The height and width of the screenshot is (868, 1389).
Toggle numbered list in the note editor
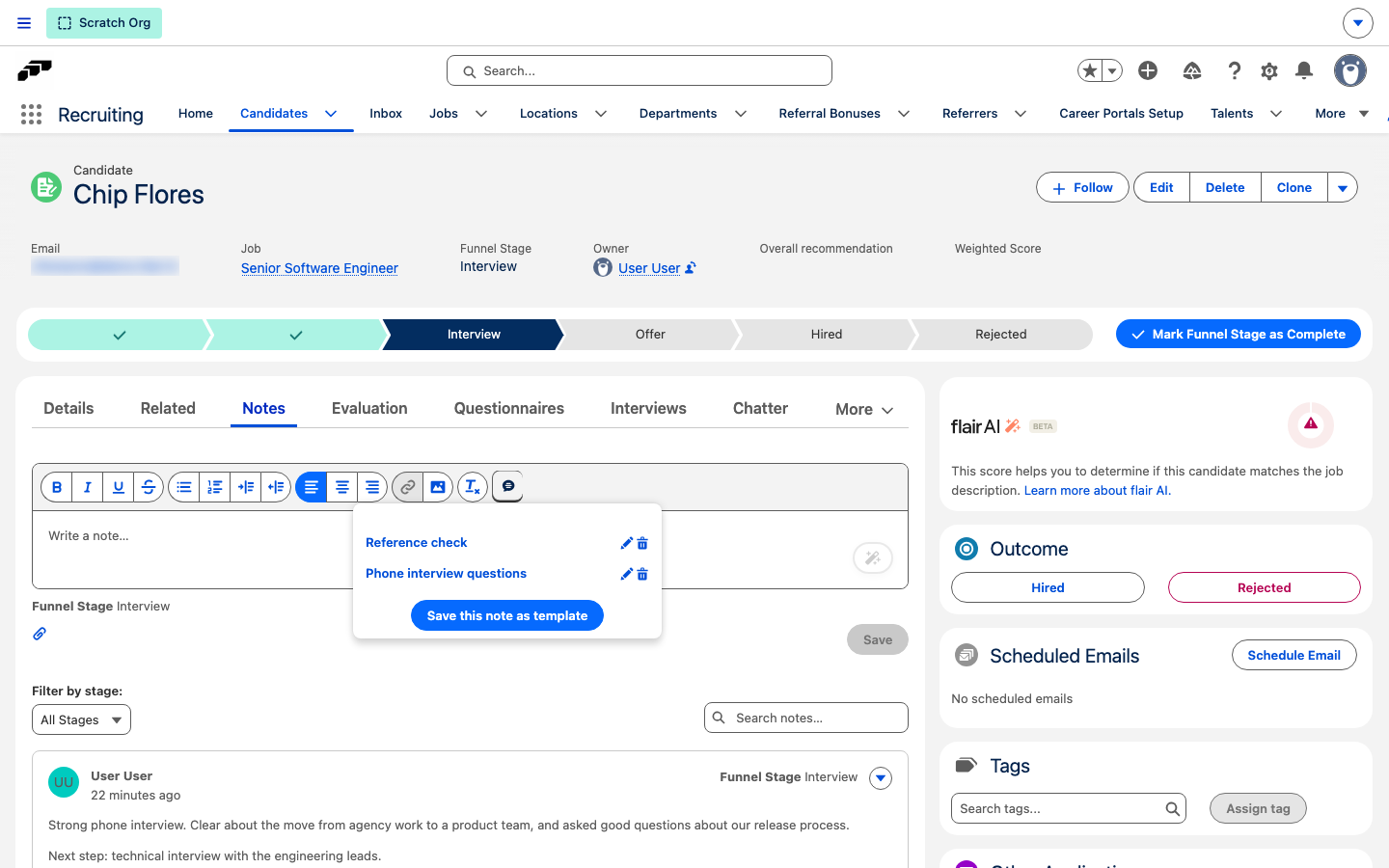pos(215,487)
